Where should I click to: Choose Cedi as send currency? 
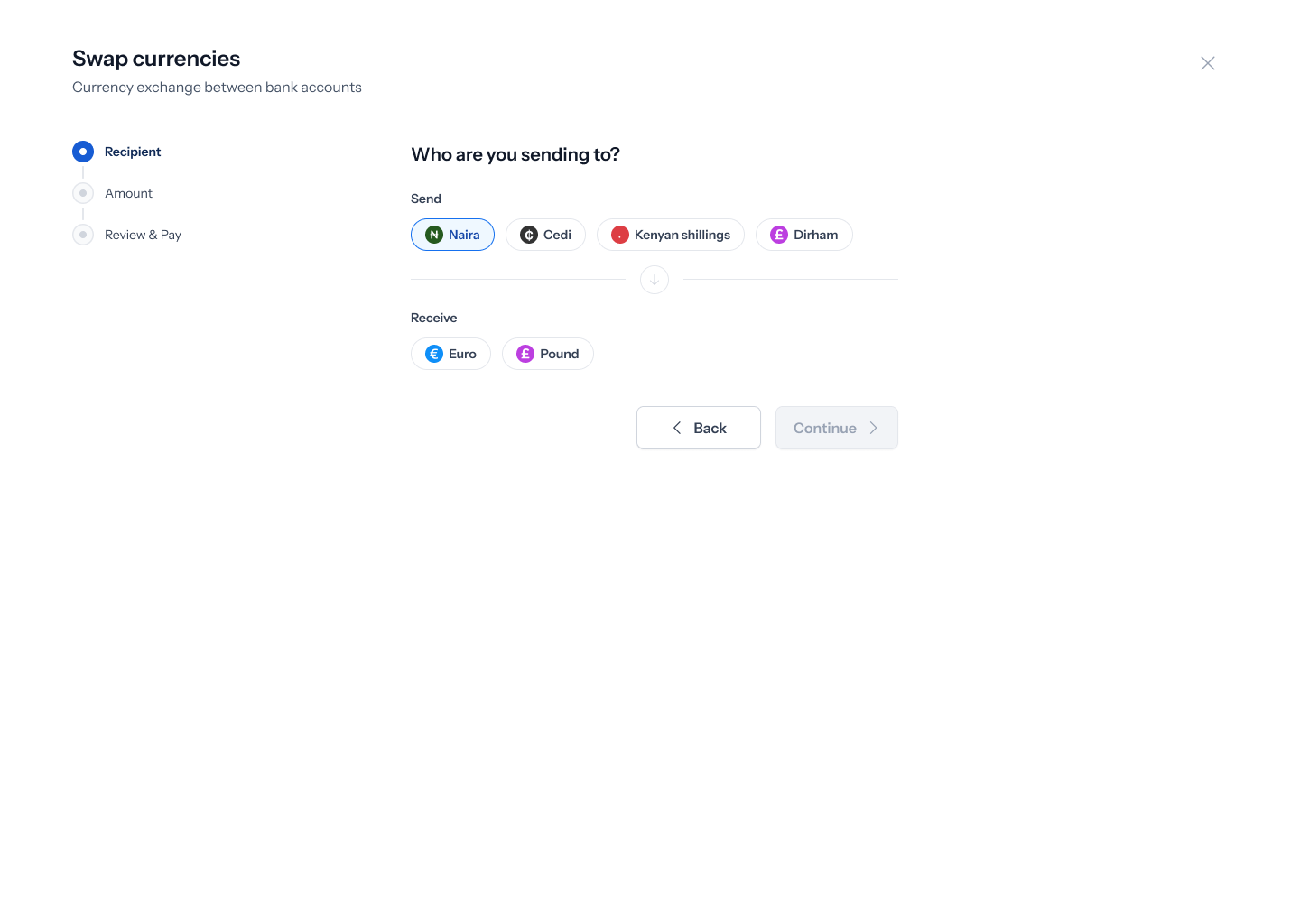coord(545,235)
